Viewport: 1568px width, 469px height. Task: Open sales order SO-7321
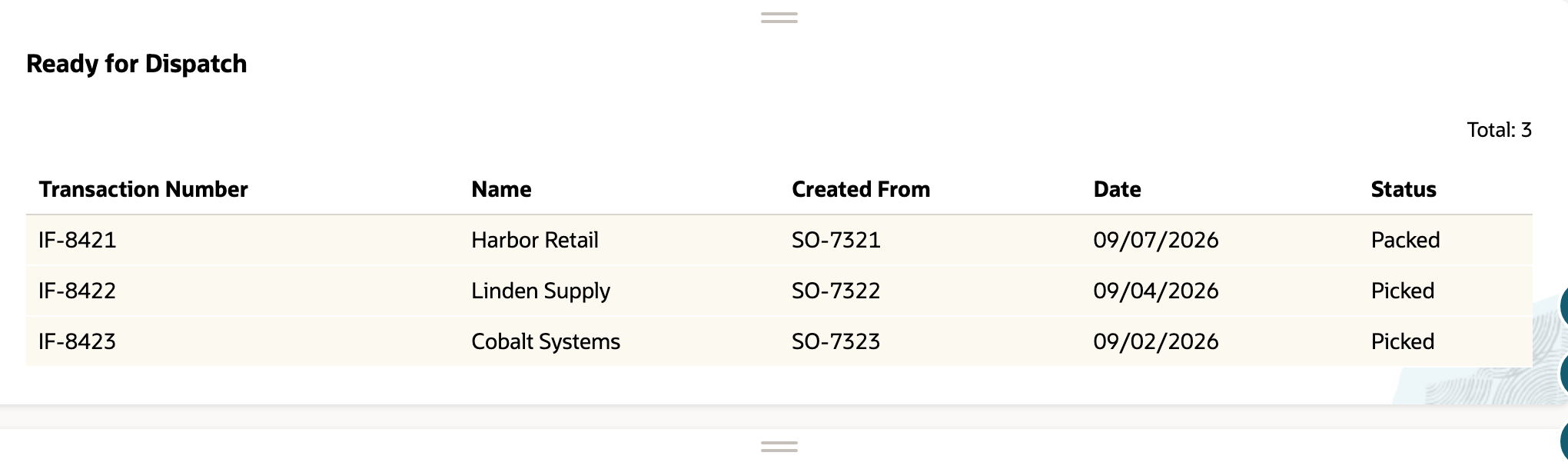pos(836,240)
